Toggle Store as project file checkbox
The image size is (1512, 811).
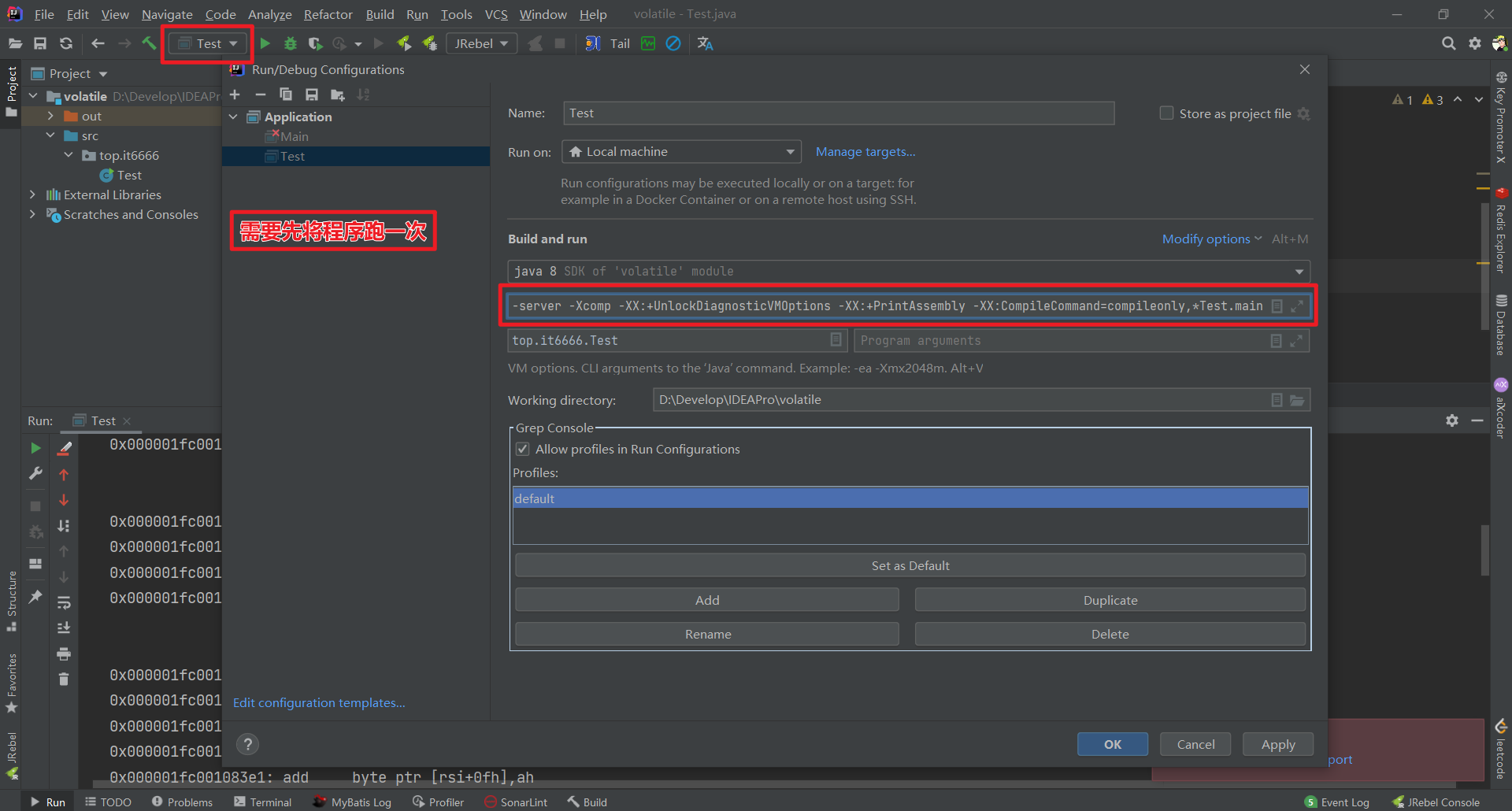point(1166,113)
